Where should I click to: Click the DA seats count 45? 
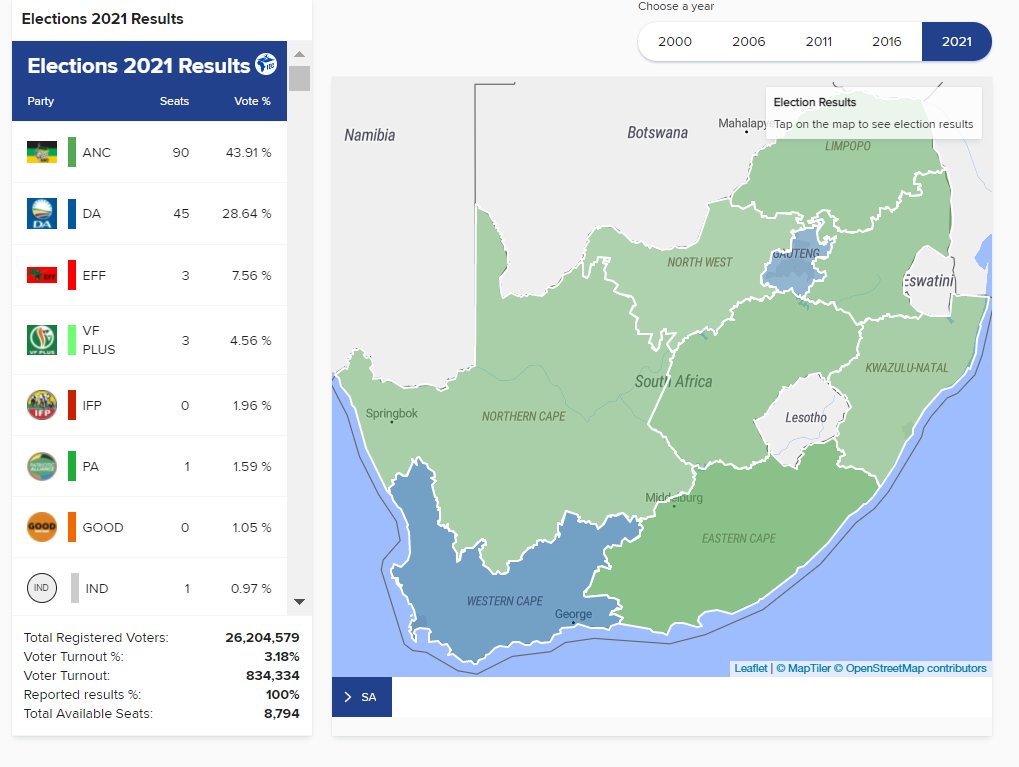[181, 214]
